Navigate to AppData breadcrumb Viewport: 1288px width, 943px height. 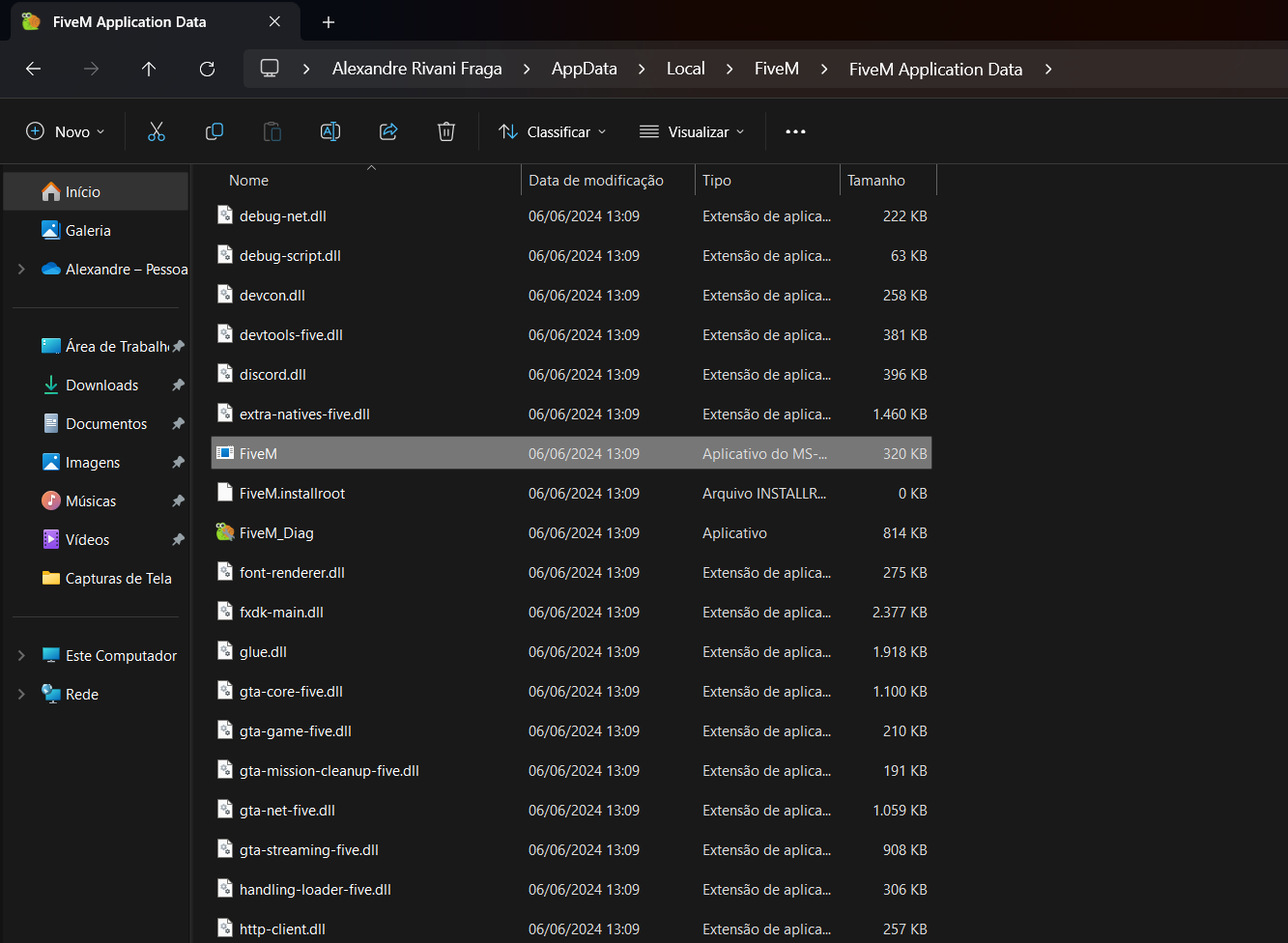click(585, 69)
